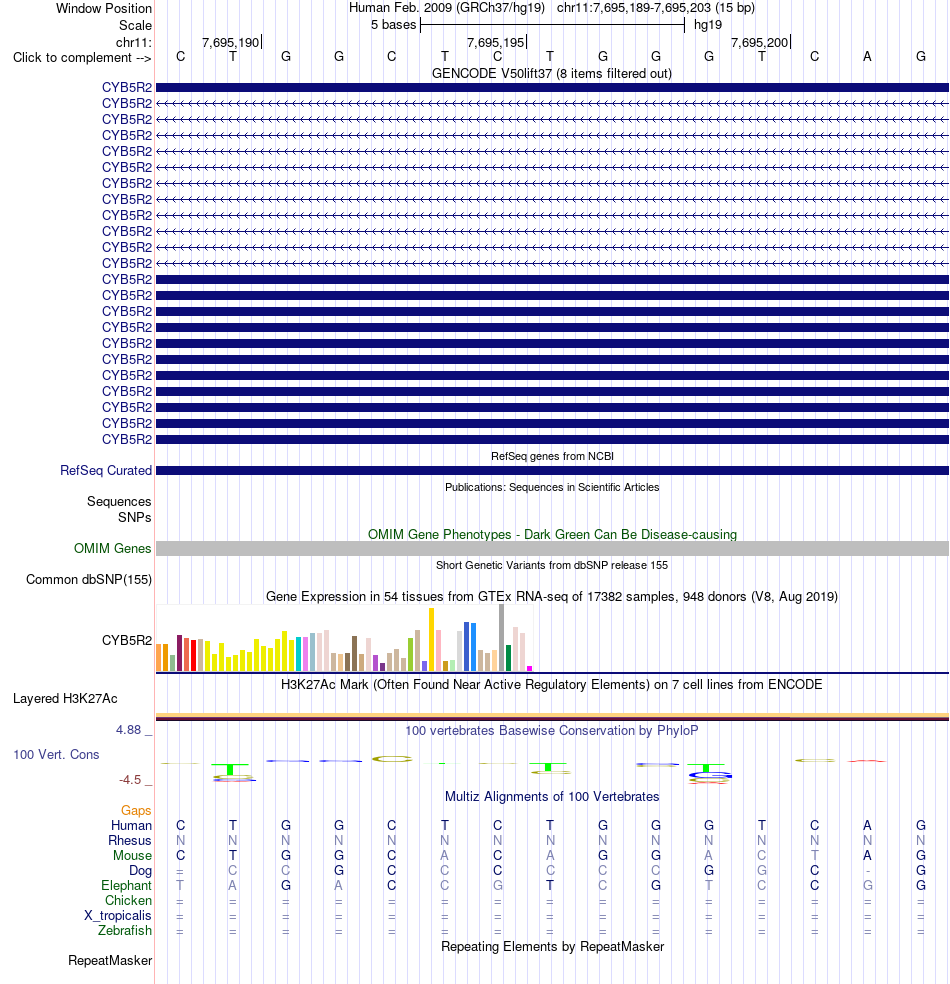
Task: Click the RefSeq Curated exon bar
Action: pyautogui.click(x=552, y=471)
